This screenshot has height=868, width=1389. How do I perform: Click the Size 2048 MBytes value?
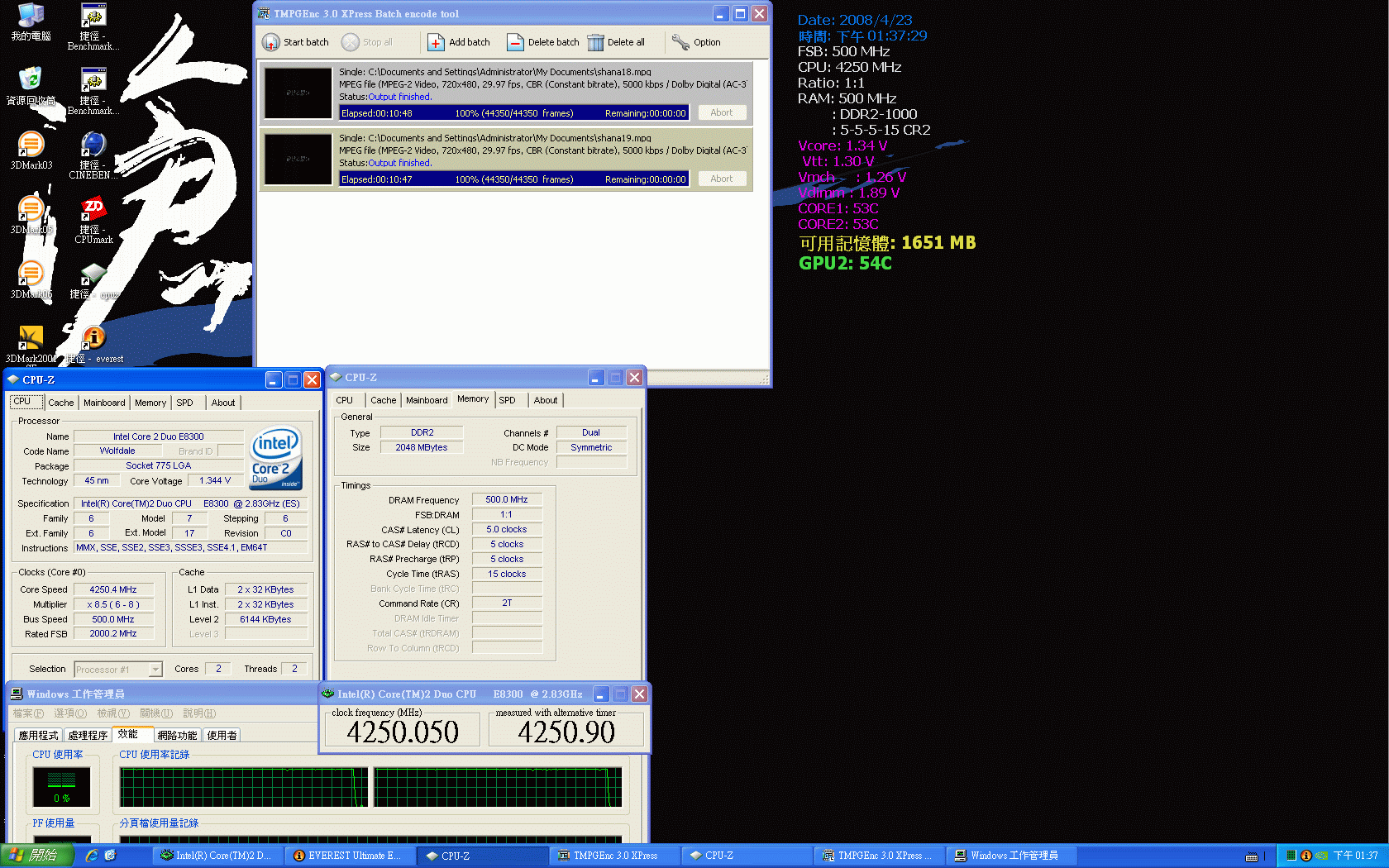(422, 447)
